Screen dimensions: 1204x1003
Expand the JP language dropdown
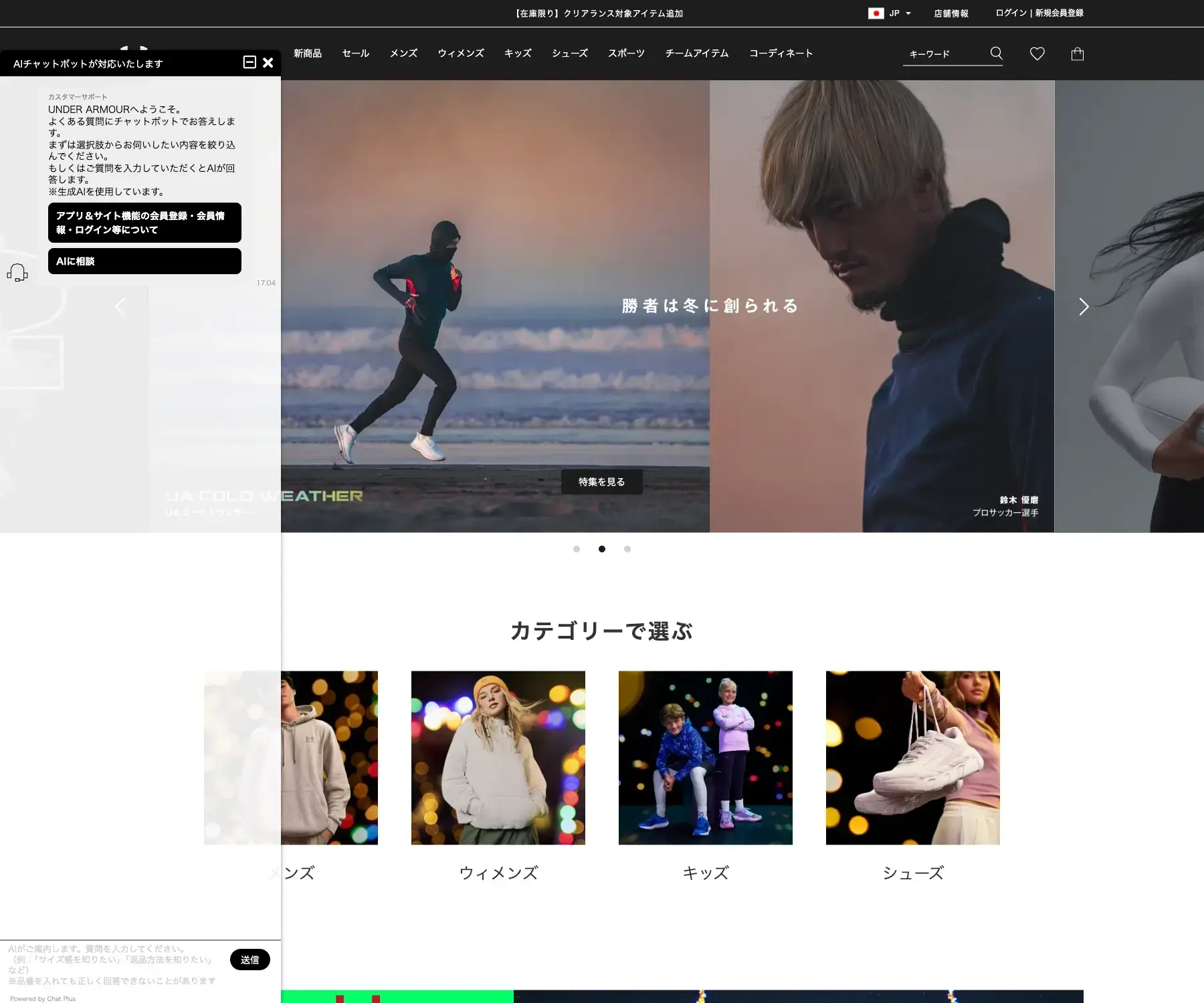[x=908, y=13]
